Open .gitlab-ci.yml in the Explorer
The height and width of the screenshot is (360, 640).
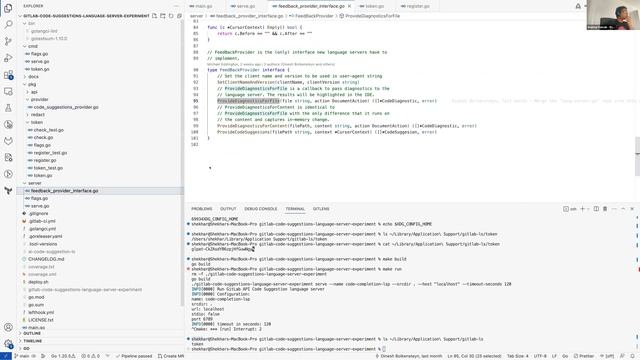coord(42,221)
